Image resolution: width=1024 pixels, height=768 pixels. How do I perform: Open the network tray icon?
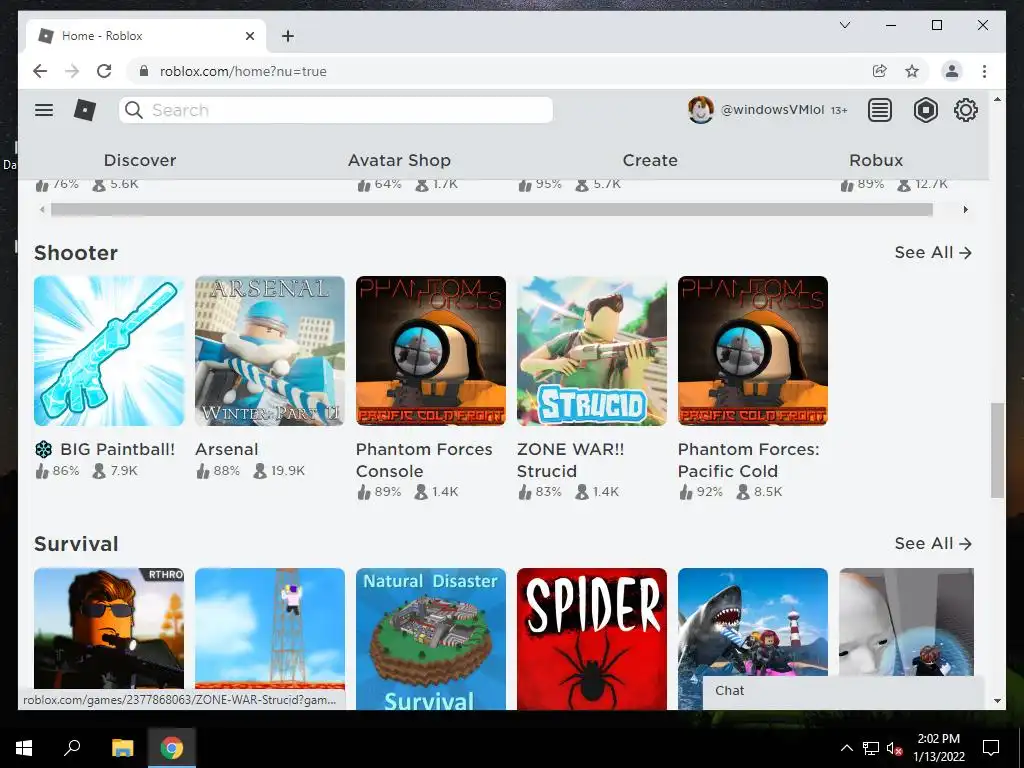[871, 748]
